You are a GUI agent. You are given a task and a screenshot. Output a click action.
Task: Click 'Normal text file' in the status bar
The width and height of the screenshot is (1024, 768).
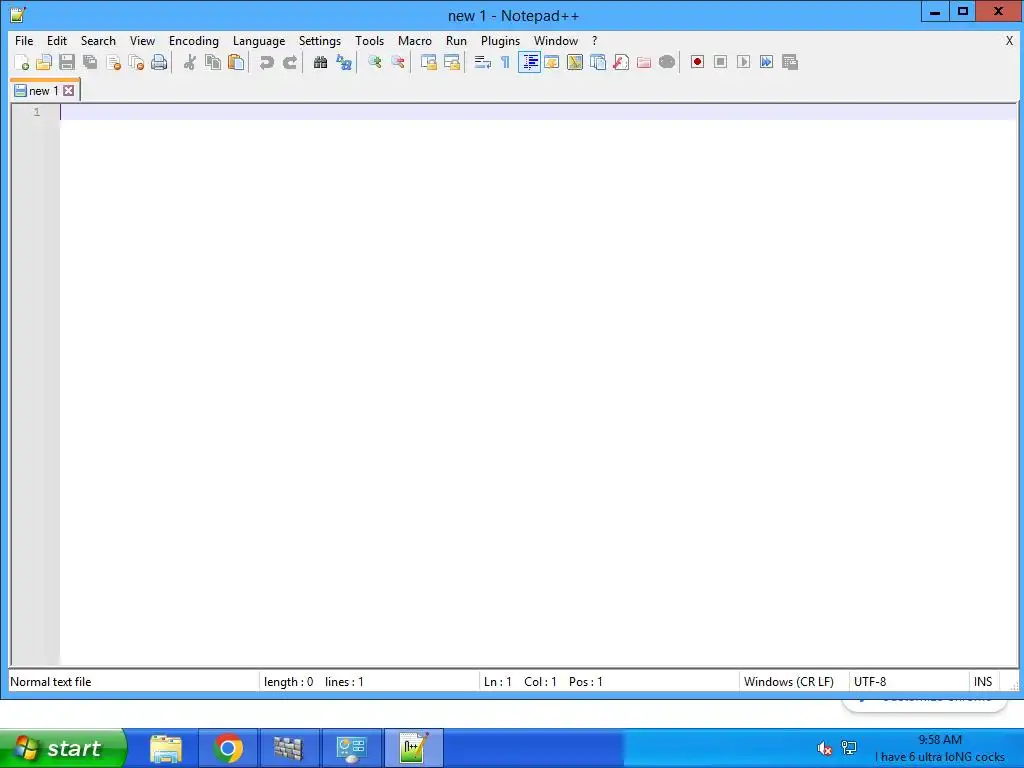tap(51, 682)
